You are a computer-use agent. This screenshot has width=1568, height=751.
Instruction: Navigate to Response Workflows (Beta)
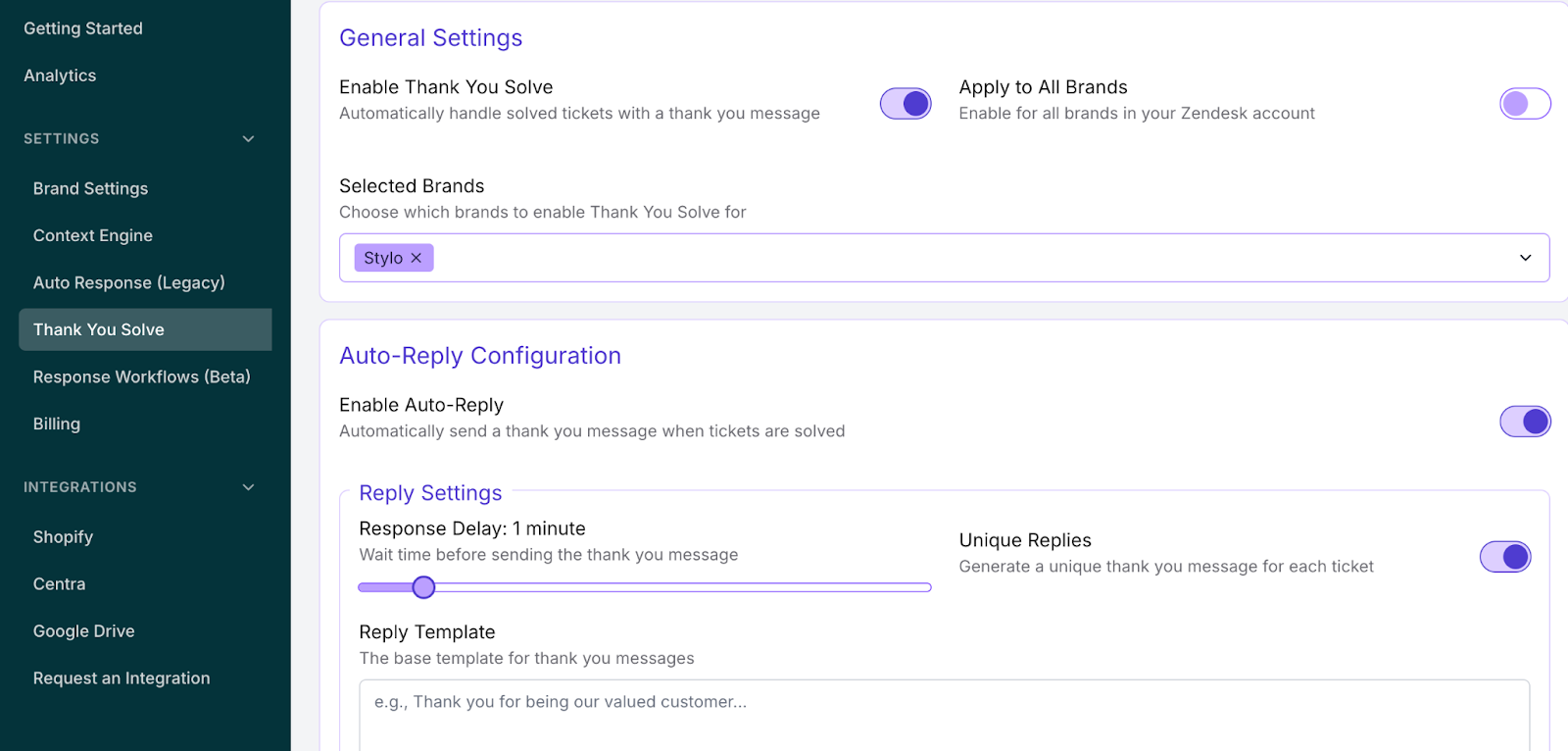[x=142, y=376]
